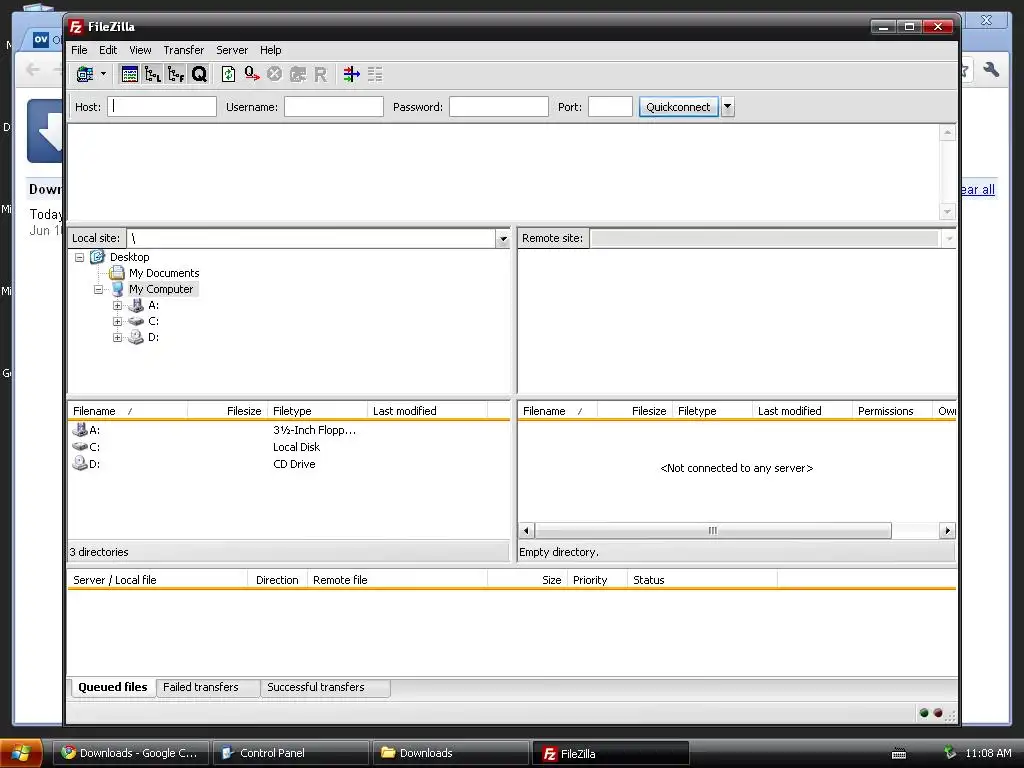Select Desktop in local tree
1024x768 pixels.
pos(129,257)
